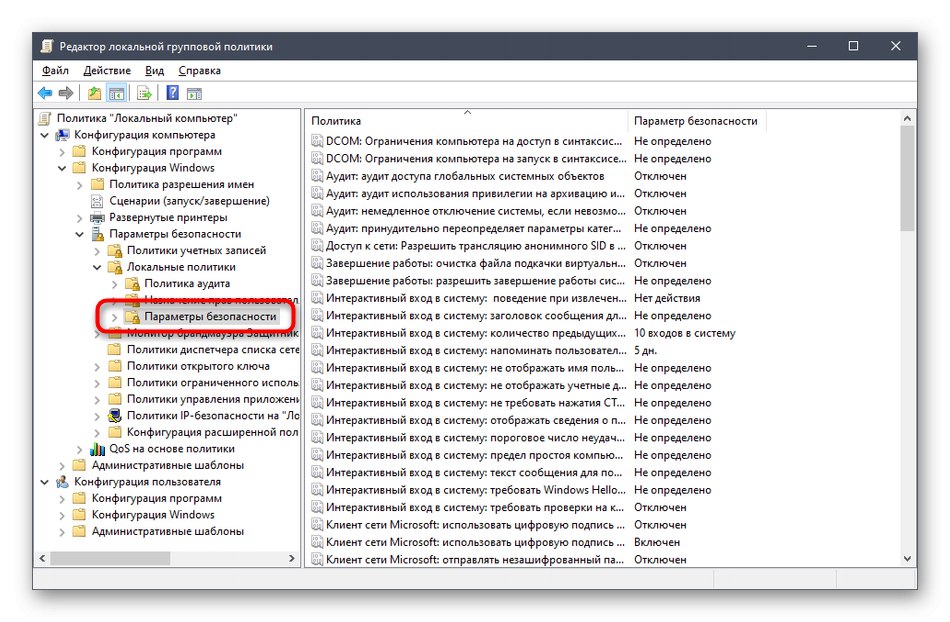Select Политики ограниченного использования tree item
The height and width of the screenshot is (622, 950).
click(213, 383)
